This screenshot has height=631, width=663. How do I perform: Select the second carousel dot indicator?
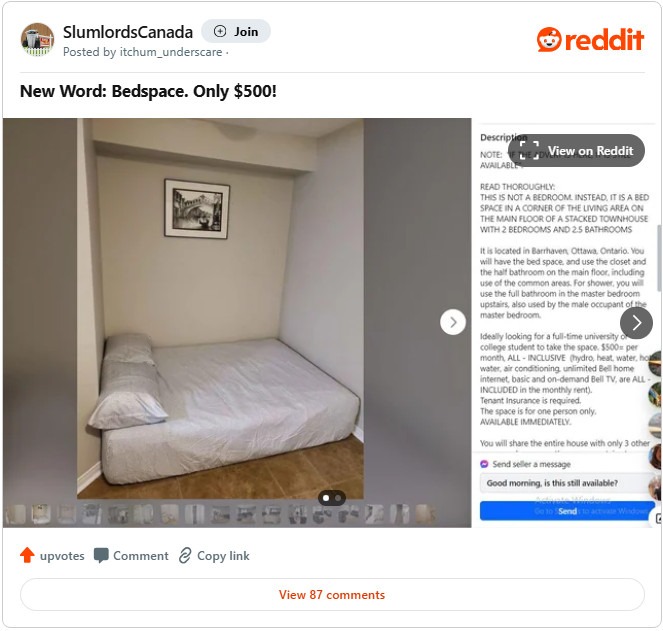click(338, 498)
